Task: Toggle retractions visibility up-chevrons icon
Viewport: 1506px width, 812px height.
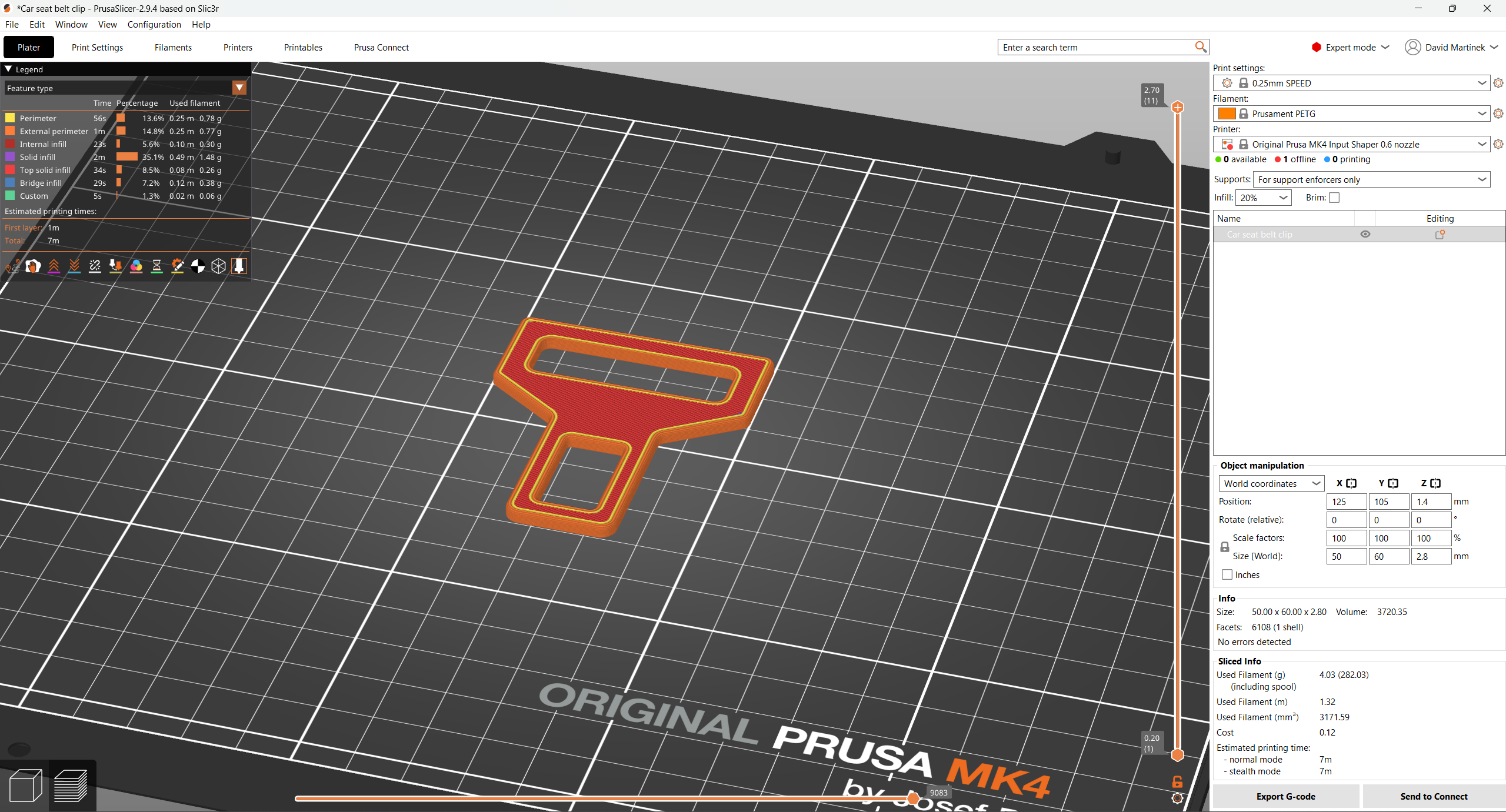Action: click(x=54, y=266)
